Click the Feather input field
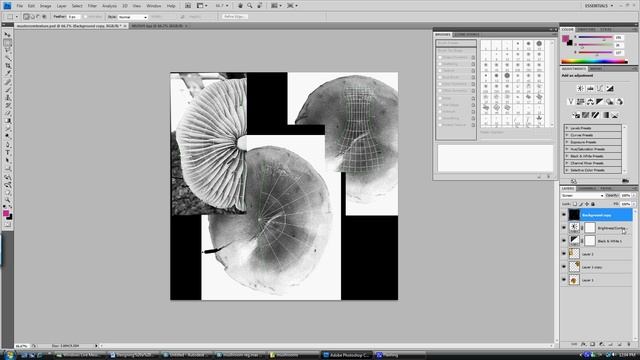The width and height of the screenshot is (640, 360). point(73,17)
